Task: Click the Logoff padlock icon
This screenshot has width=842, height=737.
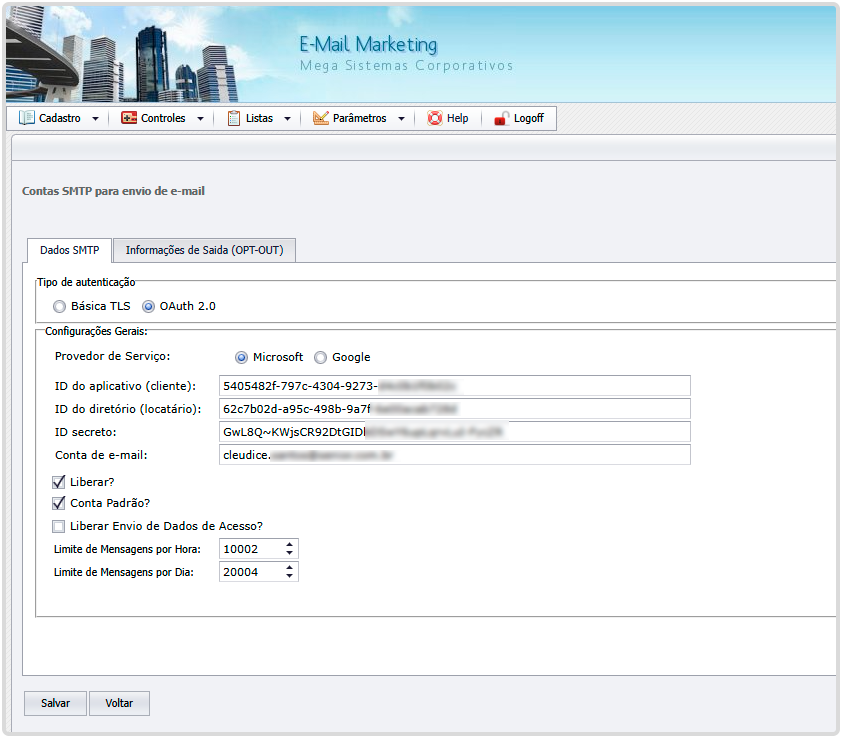Action: click(502, 118)
